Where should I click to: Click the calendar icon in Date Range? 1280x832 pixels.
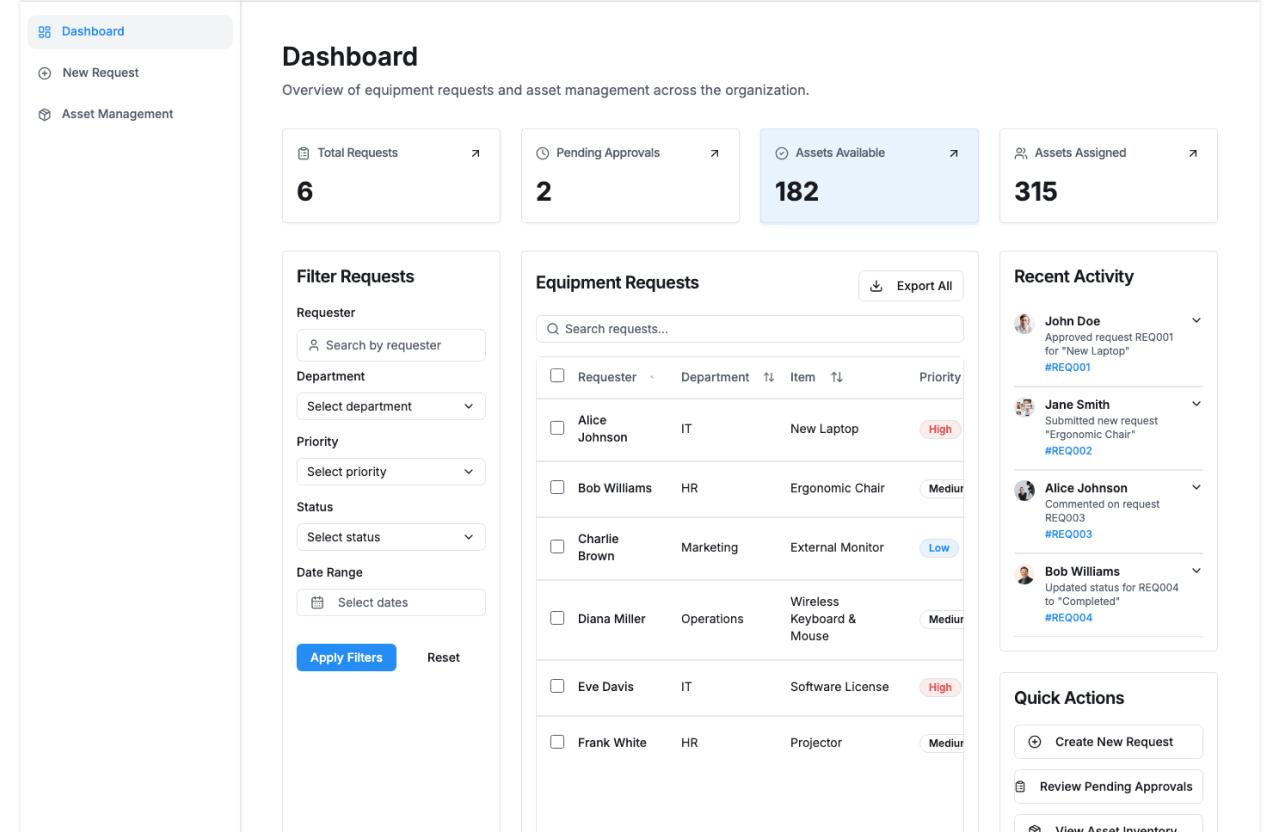[318, 603]
